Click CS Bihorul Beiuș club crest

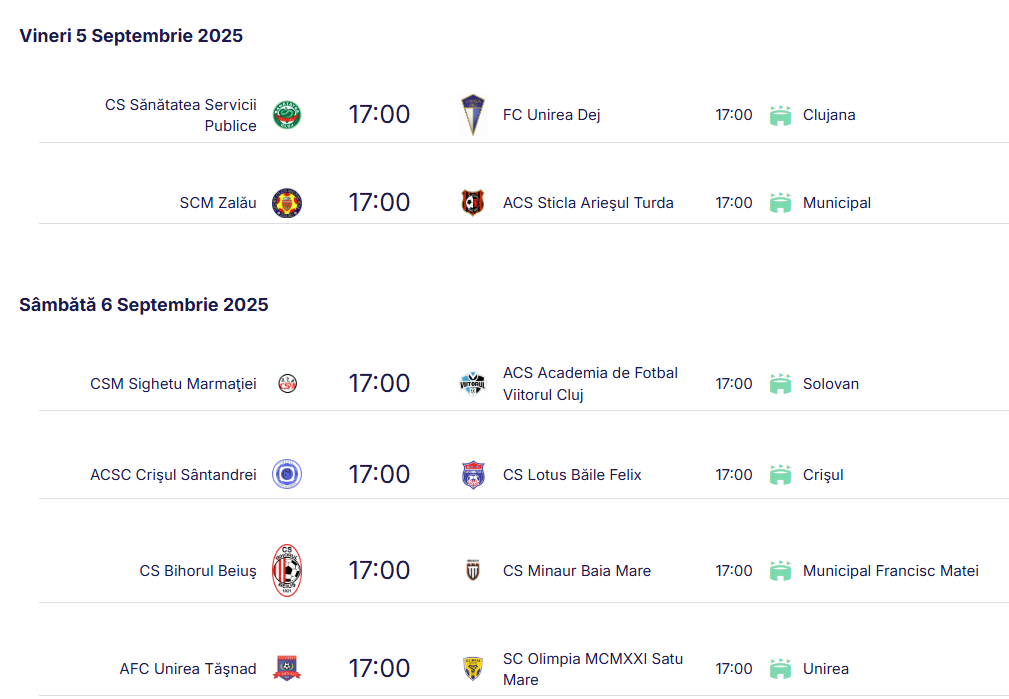tap(287, 571)
